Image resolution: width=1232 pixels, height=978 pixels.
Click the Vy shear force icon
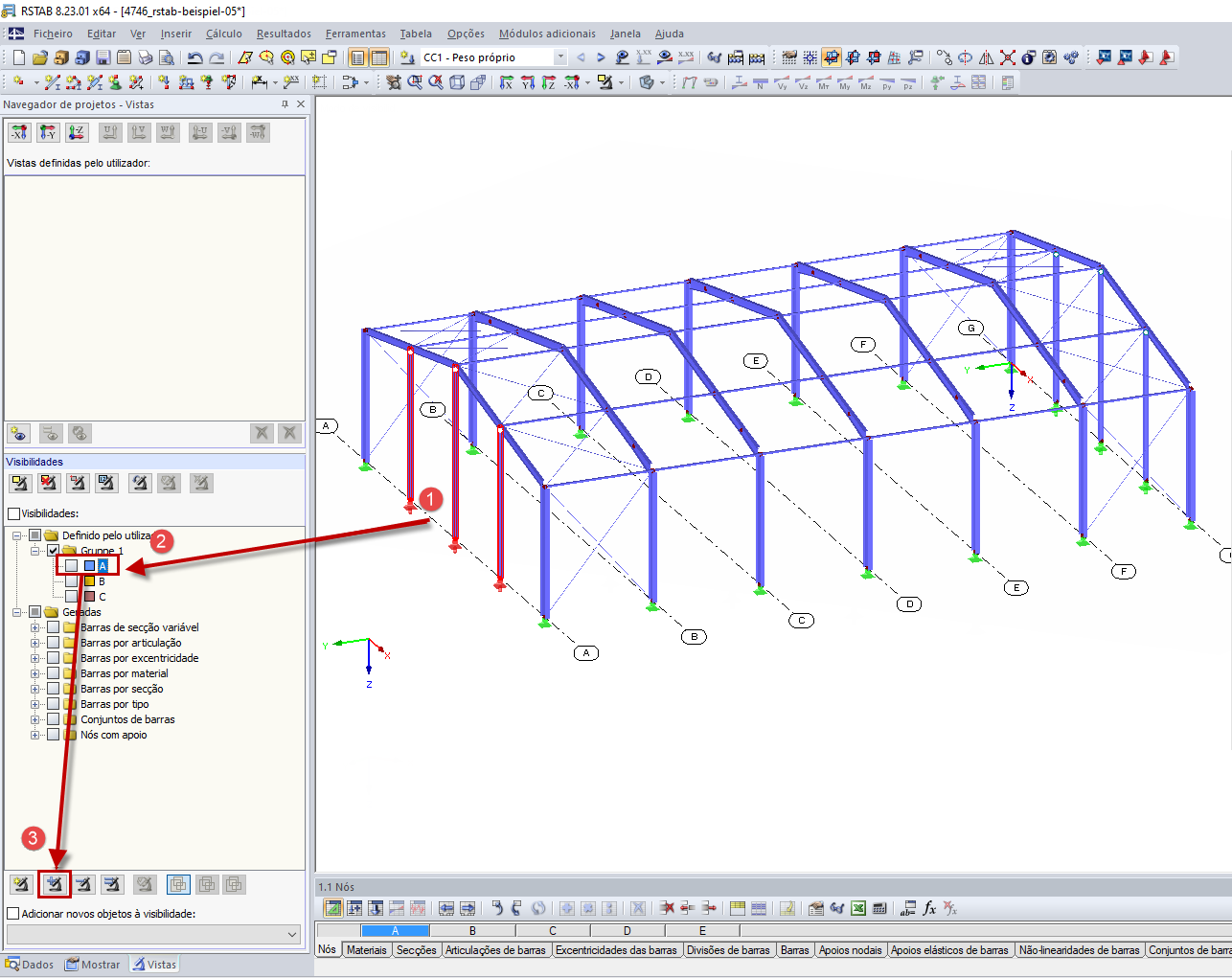coord(782,82)
